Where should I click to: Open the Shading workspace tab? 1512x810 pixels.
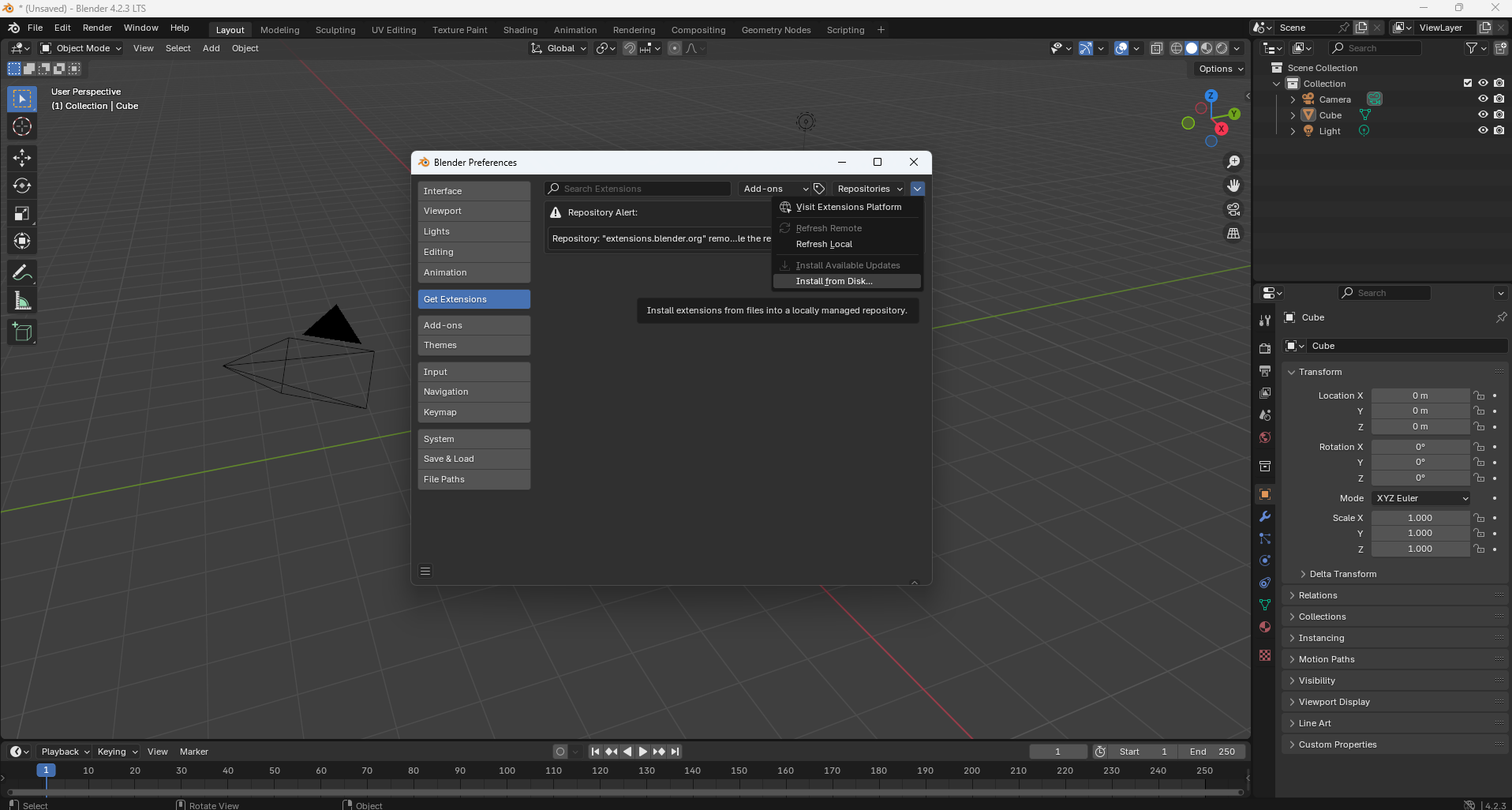(520, 30)
